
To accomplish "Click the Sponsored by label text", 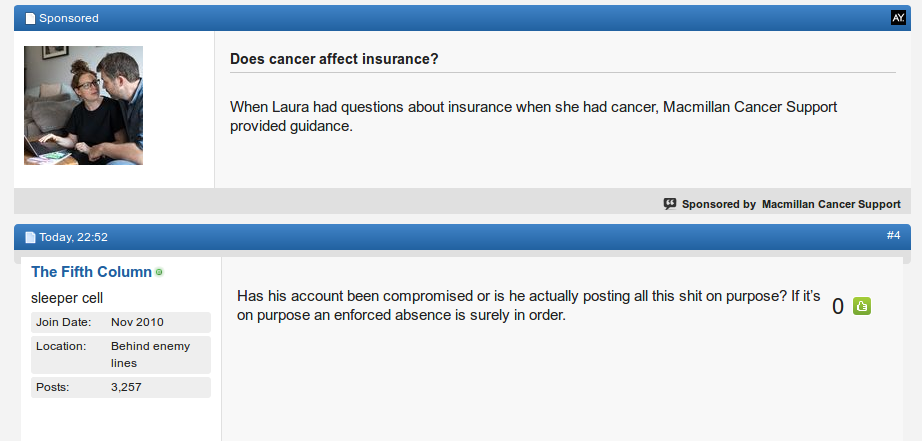I will click(719, 204).
